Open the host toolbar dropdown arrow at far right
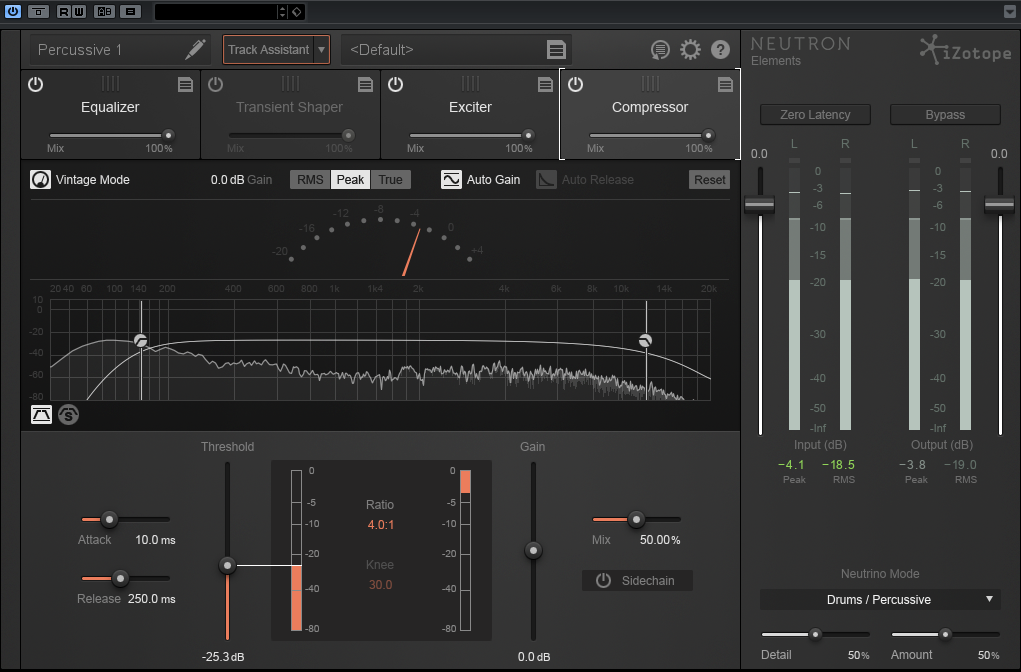Viewport: 1021px width, 672px height. pyautogui.click(x=1010, y=12)
